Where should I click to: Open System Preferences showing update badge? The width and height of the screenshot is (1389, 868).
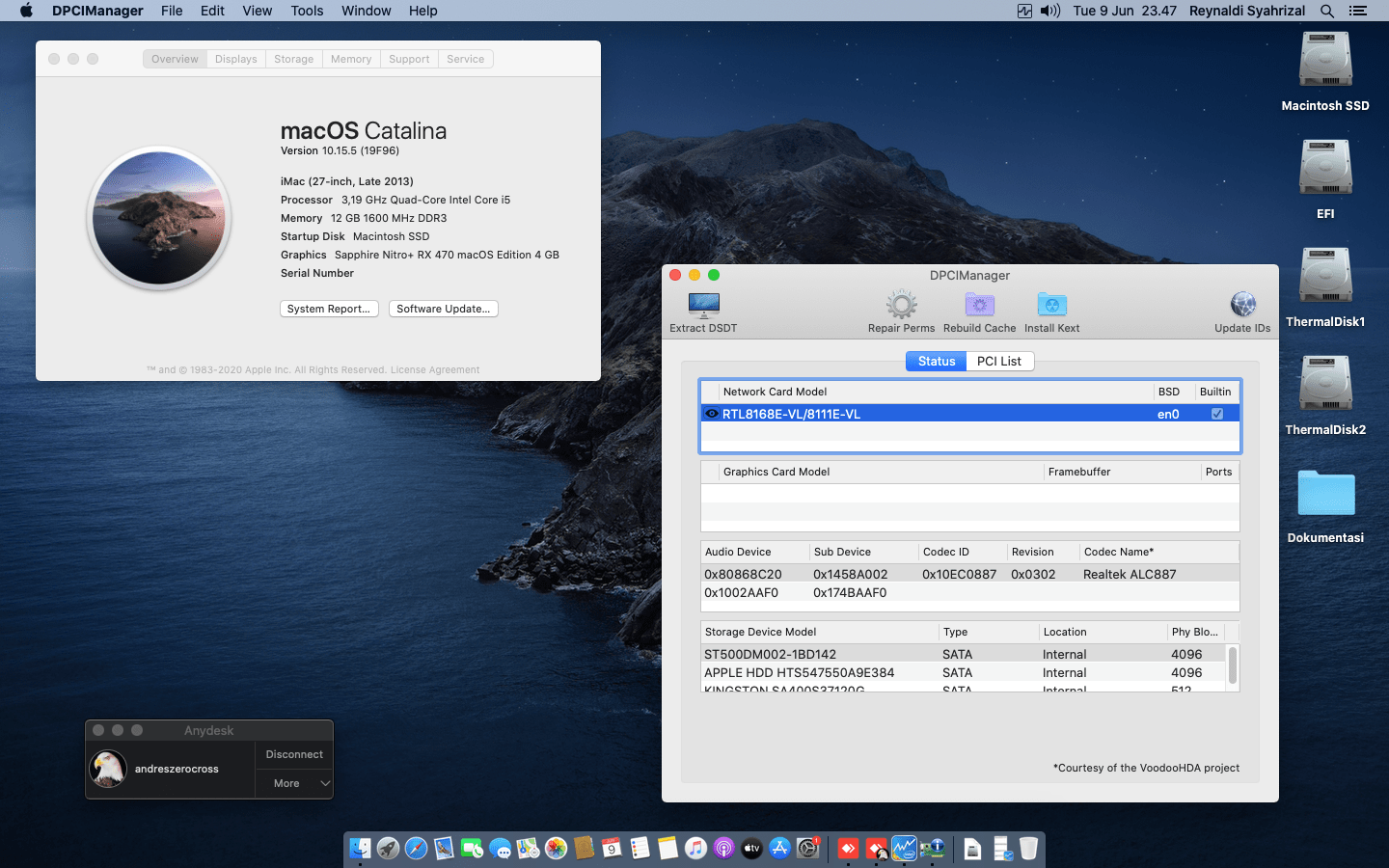pos(808,849)
